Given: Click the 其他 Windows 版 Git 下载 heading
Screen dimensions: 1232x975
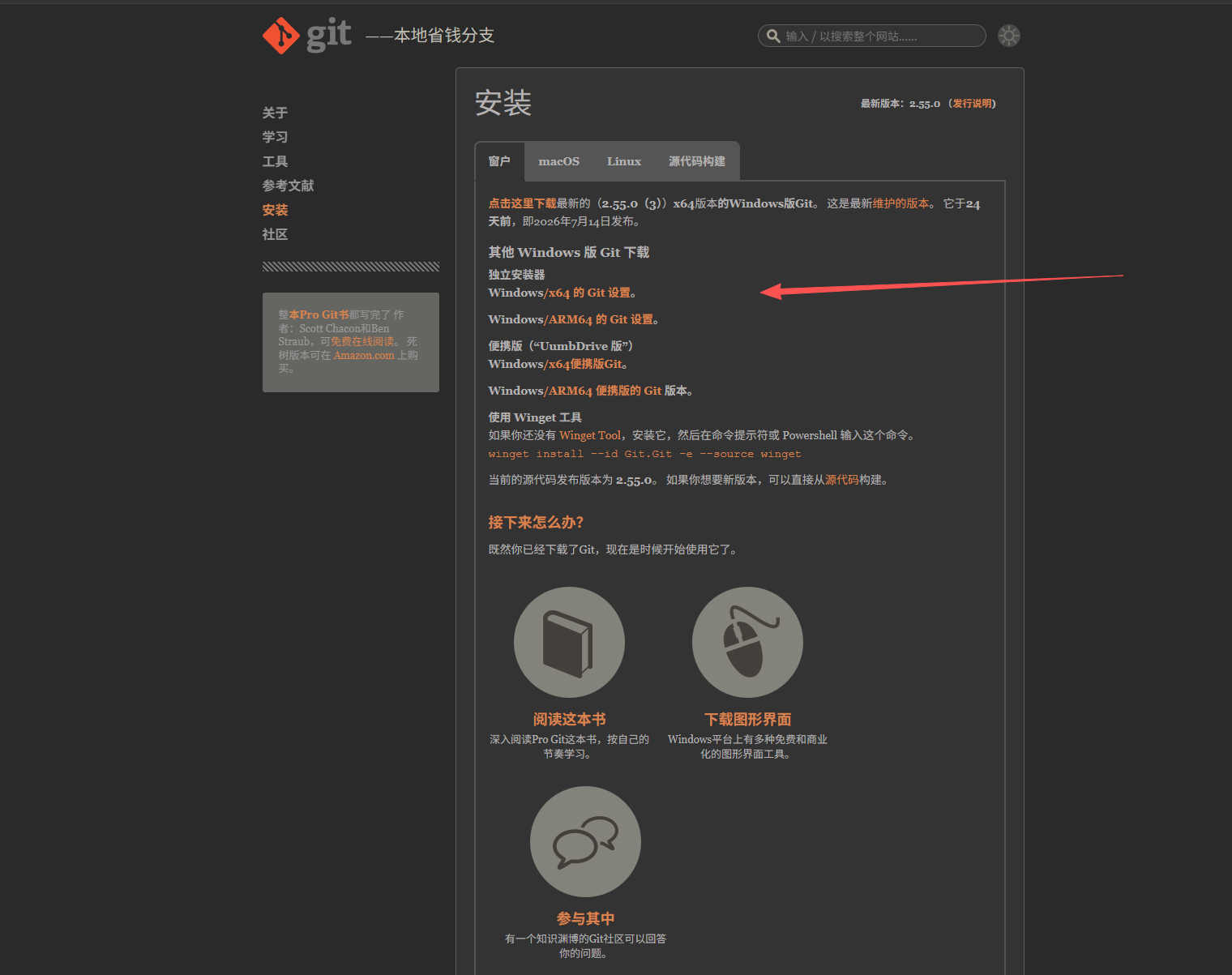Looking at the screenshot, I should pyautogui.click(x=568, y=252).
